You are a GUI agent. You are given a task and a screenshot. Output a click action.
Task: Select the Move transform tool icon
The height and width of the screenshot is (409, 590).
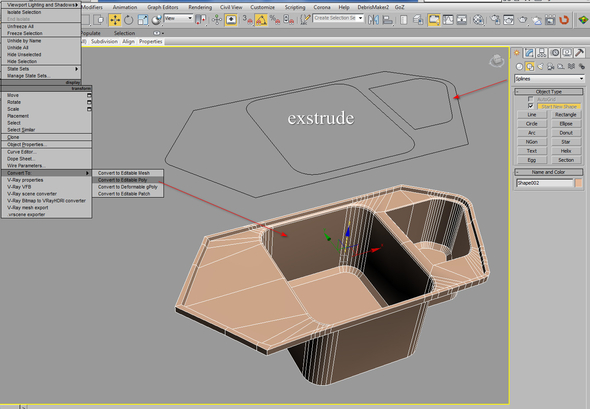[115, 20]
